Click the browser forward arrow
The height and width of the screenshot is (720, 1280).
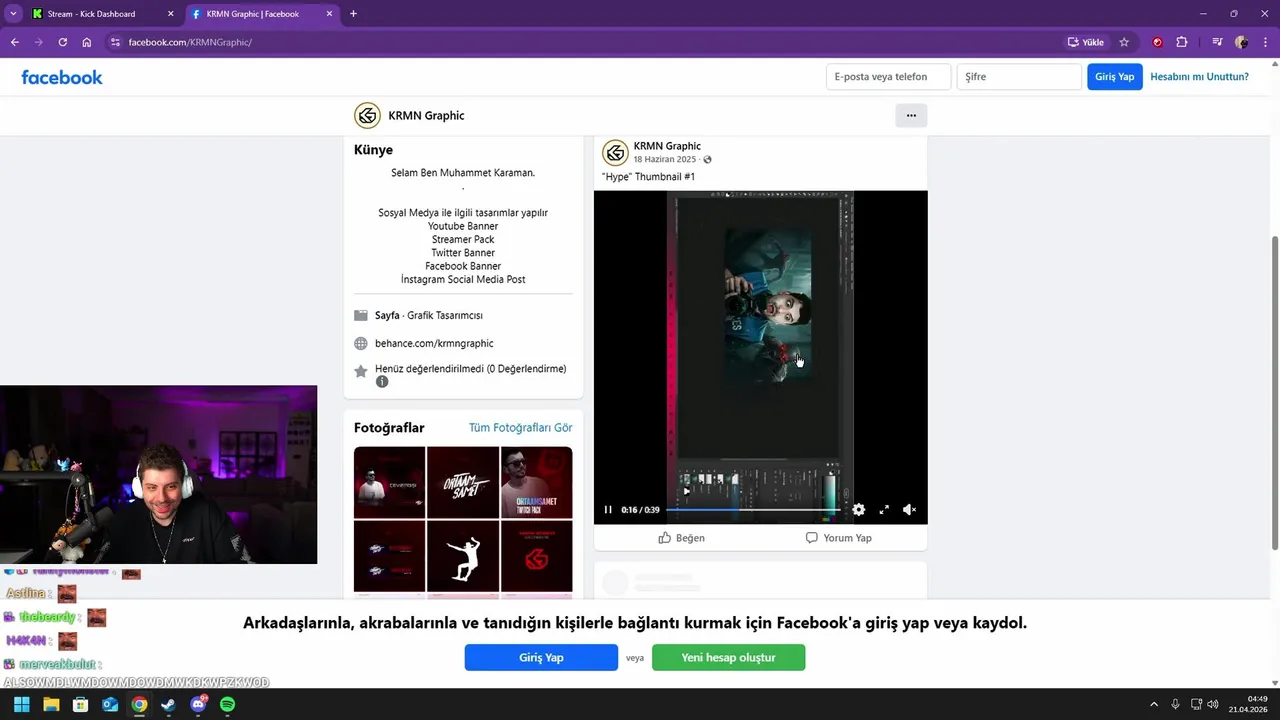pos(39,42)
